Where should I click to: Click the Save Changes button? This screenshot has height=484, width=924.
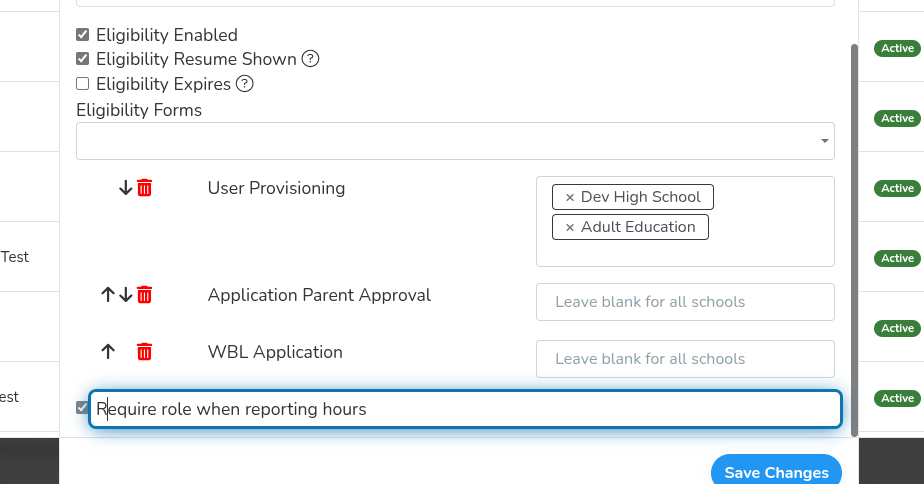point(776,472)
